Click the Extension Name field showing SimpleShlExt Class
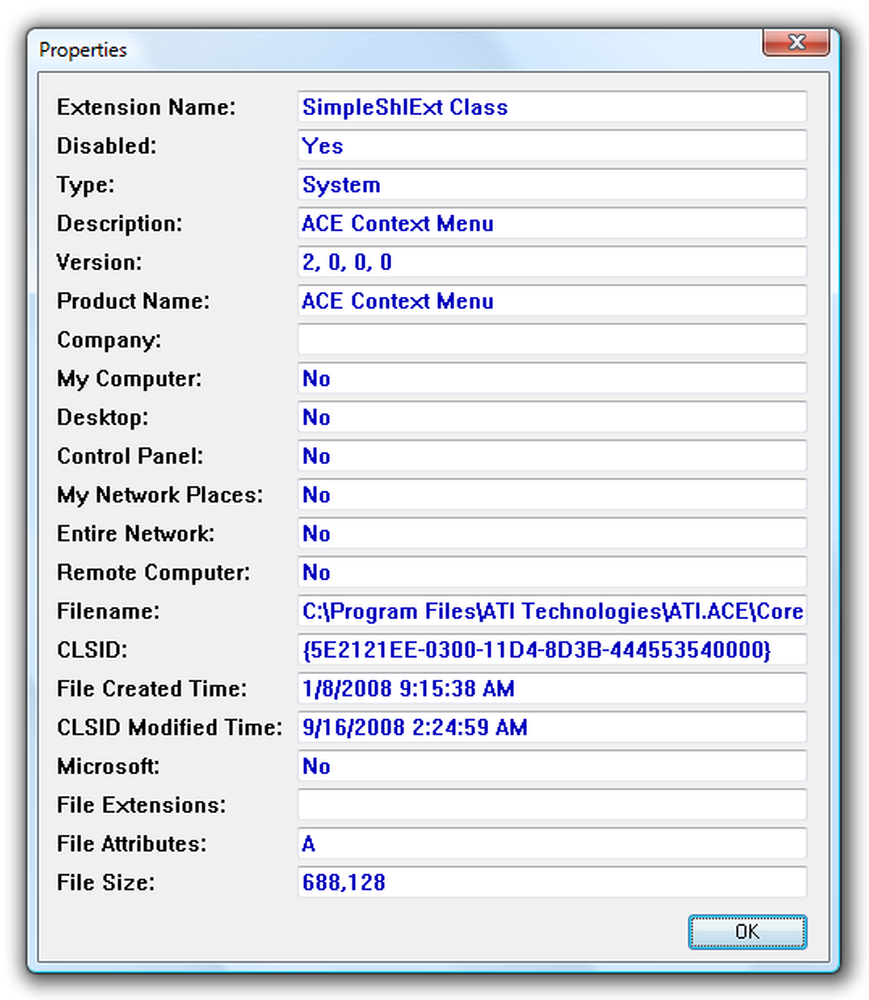The height and width of the screenshot is (1000, 869). [552, 107]
